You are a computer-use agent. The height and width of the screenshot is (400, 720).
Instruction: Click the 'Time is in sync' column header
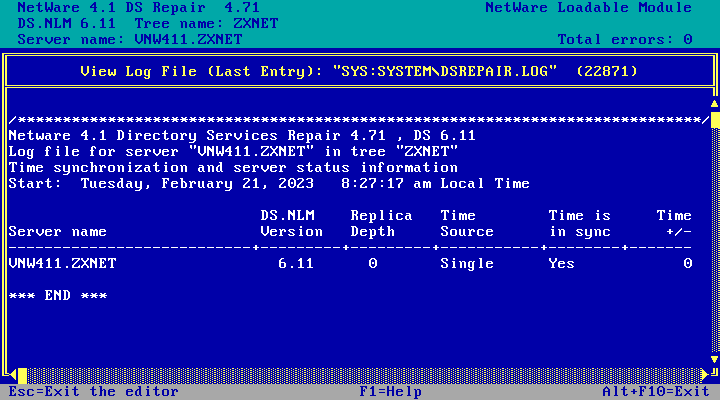579,224
